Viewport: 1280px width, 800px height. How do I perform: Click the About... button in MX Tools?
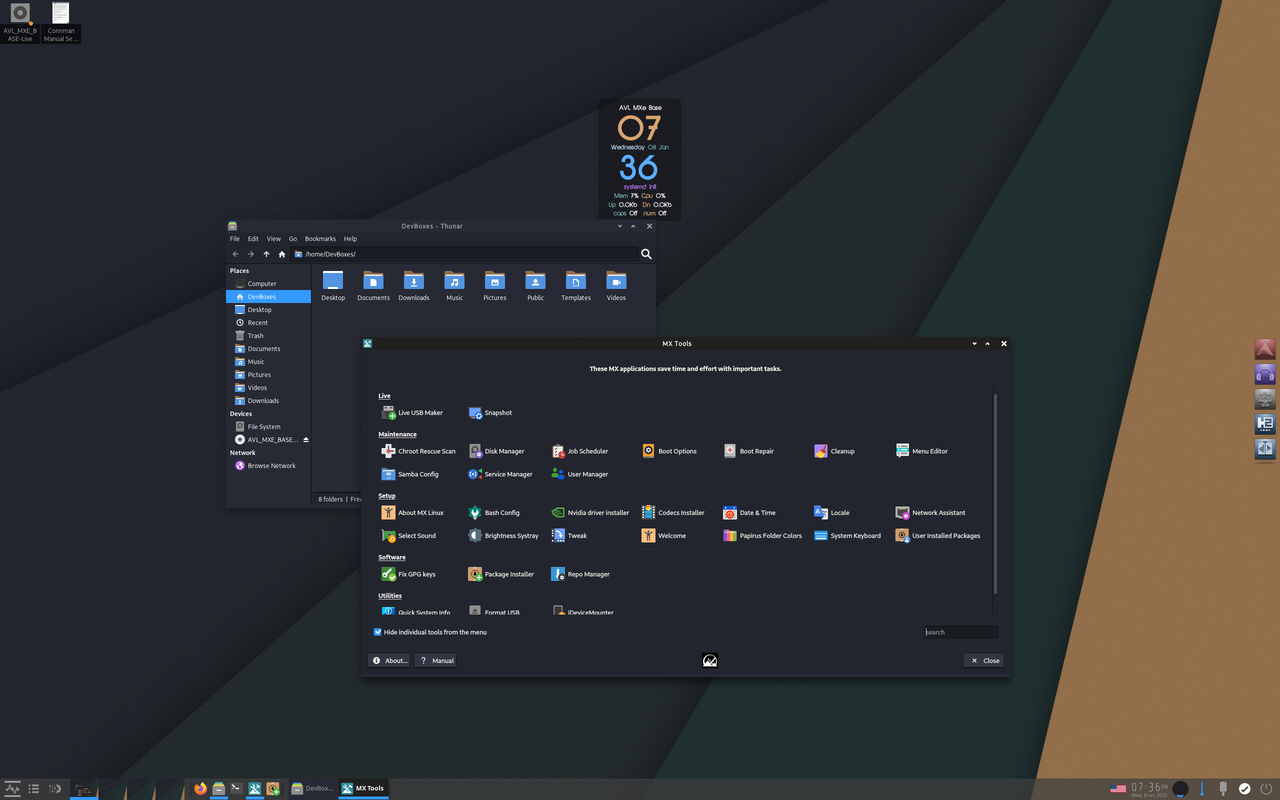389,661
